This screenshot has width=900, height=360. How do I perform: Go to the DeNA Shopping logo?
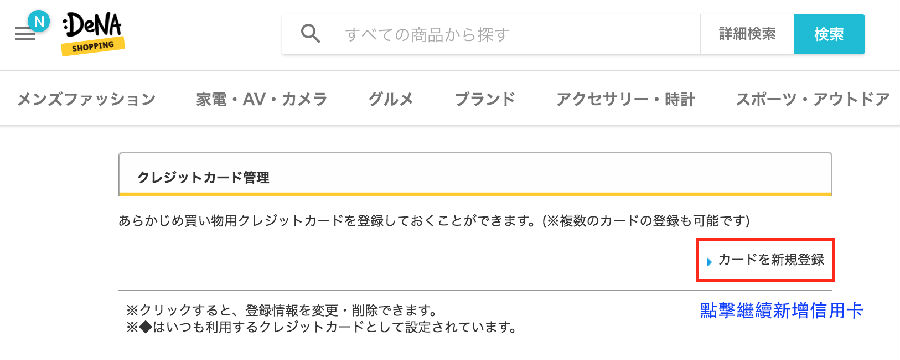tap(92, 34)
